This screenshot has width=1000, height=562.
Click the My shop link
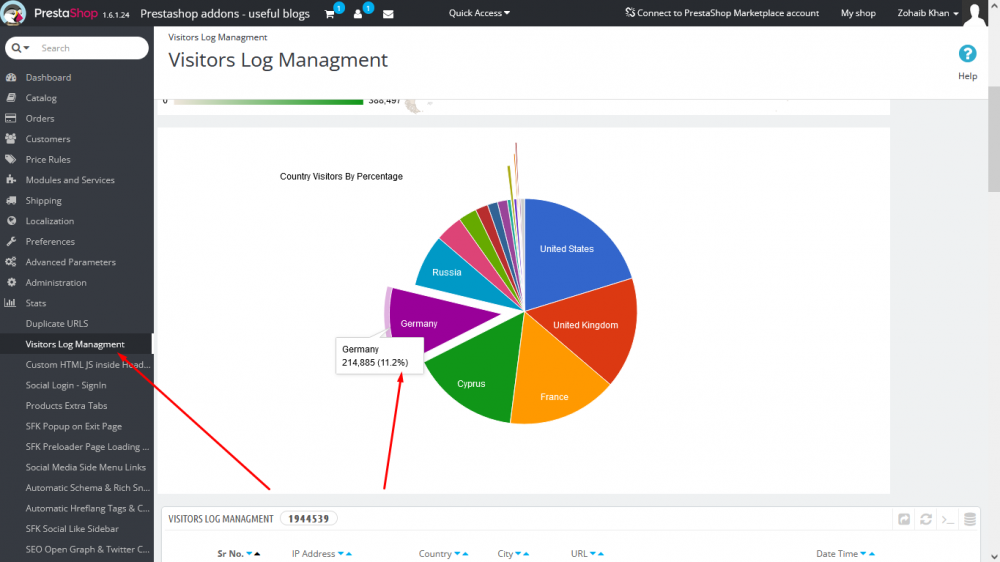tap(858, 13)
